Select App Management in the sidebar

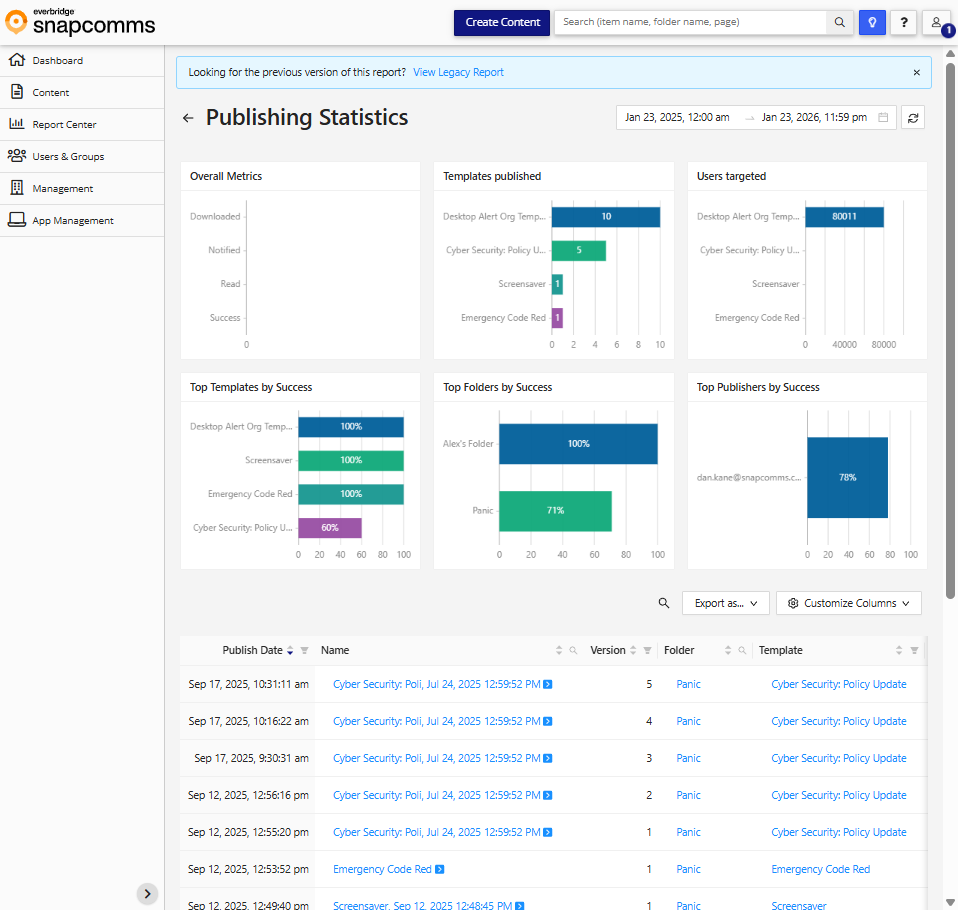[x=82, y=221]
